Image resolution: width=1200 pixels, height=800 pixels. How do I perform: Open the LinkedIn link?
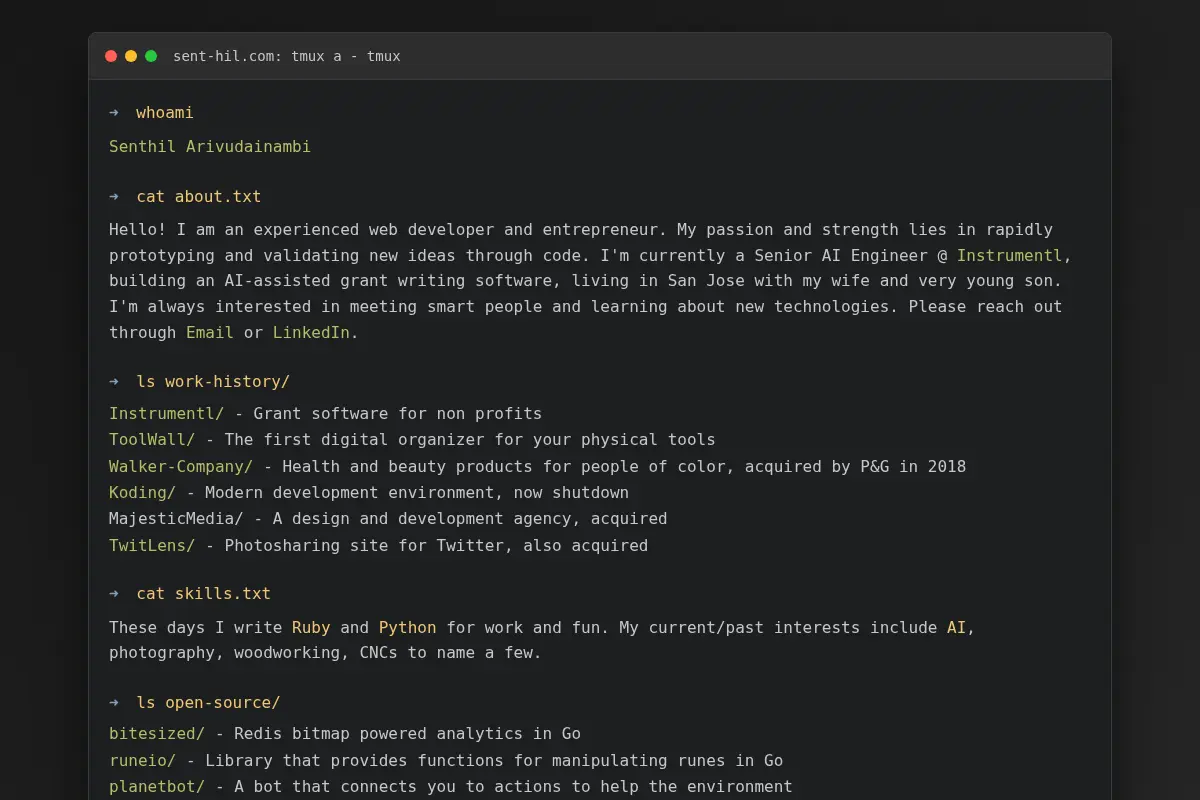pyautogui.click(x=311, y=332)
